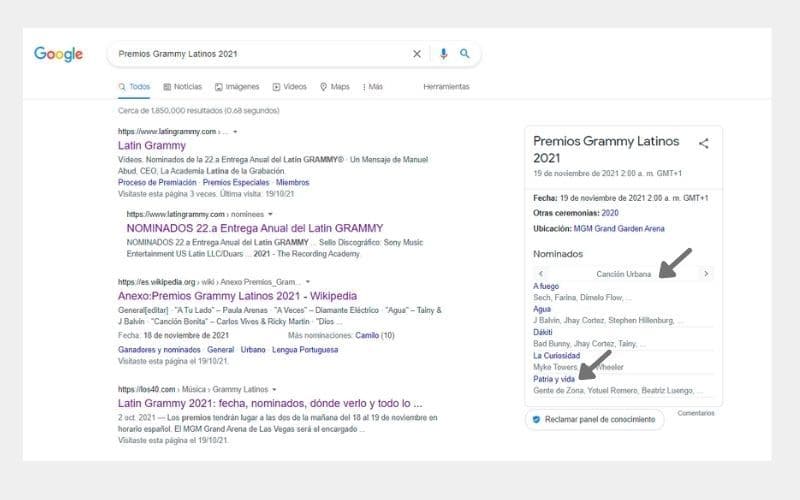Expand arrow next to latingrammy.com nominees URL
The width and height of the screenshot is (800, 500).
tap(270, 214)
